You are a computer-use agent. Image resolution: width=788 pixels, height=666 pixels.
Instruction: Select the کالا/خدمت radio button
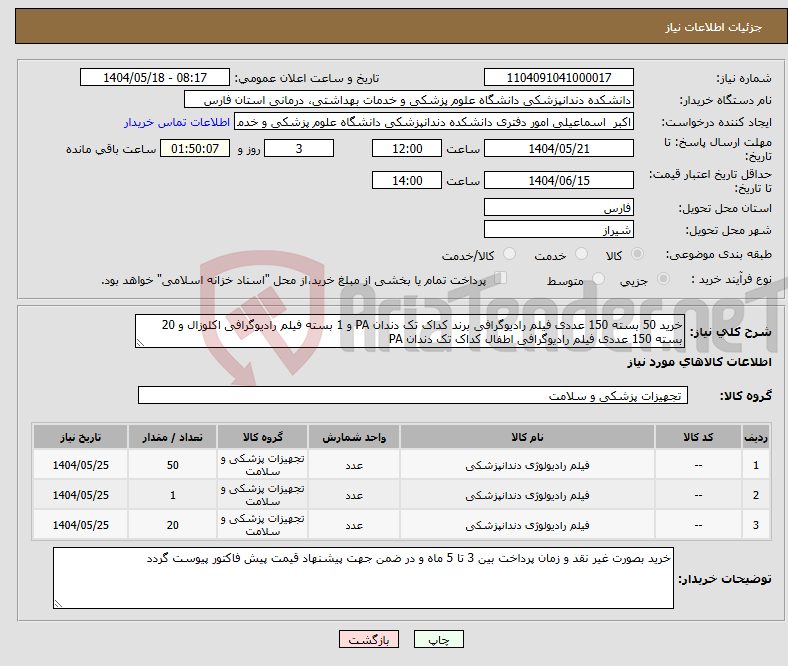click(x=510, y=254)
